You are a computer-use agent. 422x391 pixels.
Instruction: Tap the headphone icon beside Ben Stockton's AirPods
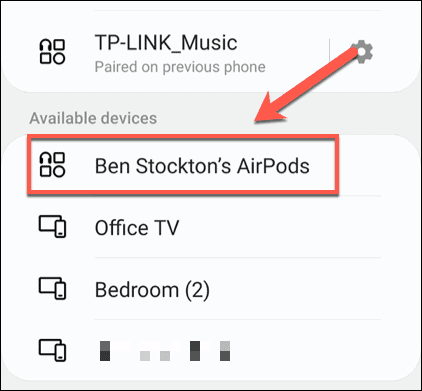[x=52, y=165]
